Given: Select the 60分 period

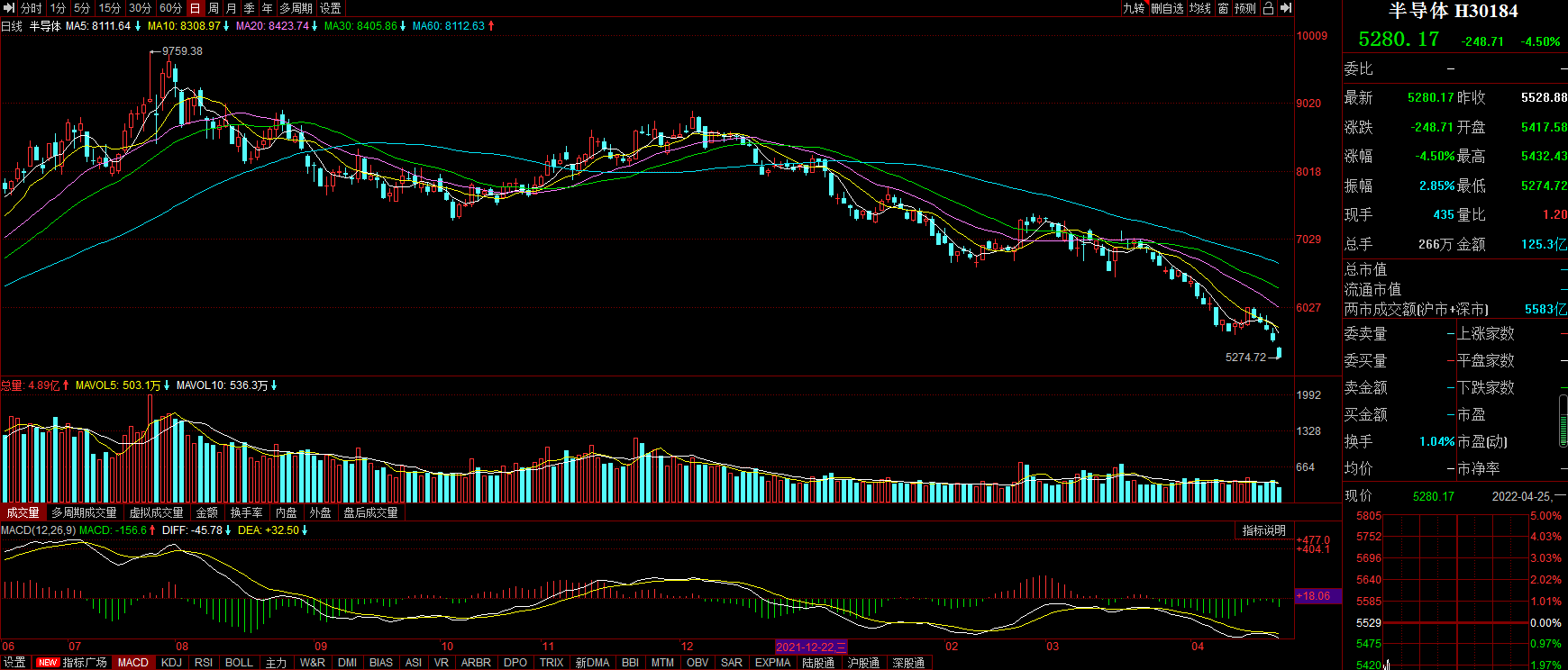Looking at the screenshot, I should pyautogui.click(x=170, y=8).
